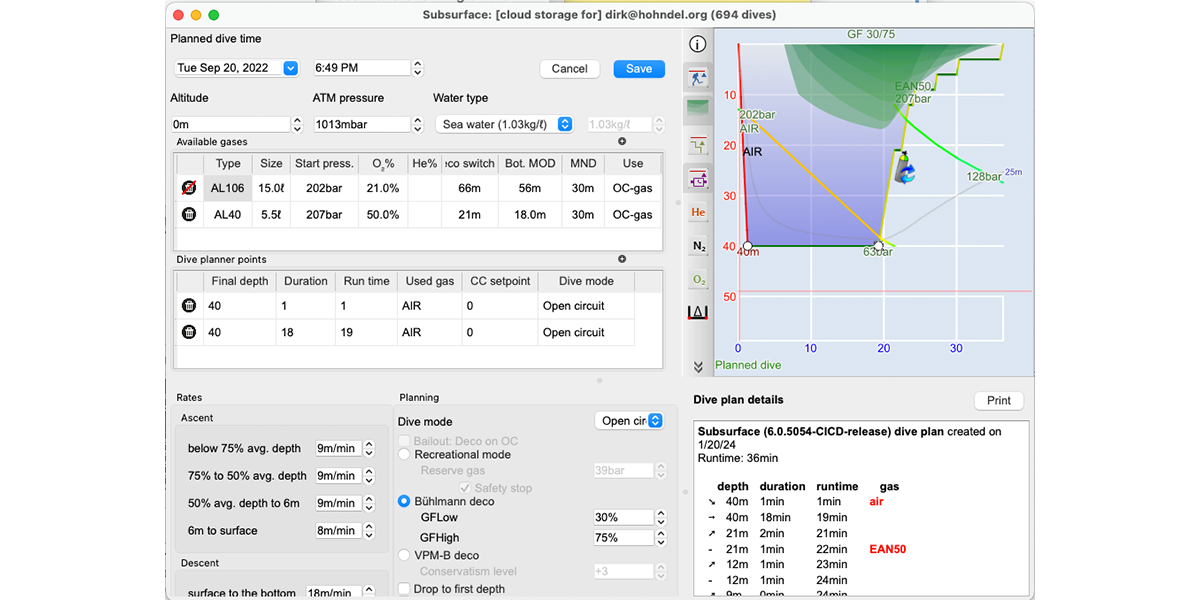Click the Save button

pyautogui.click(x=639, y=69)
